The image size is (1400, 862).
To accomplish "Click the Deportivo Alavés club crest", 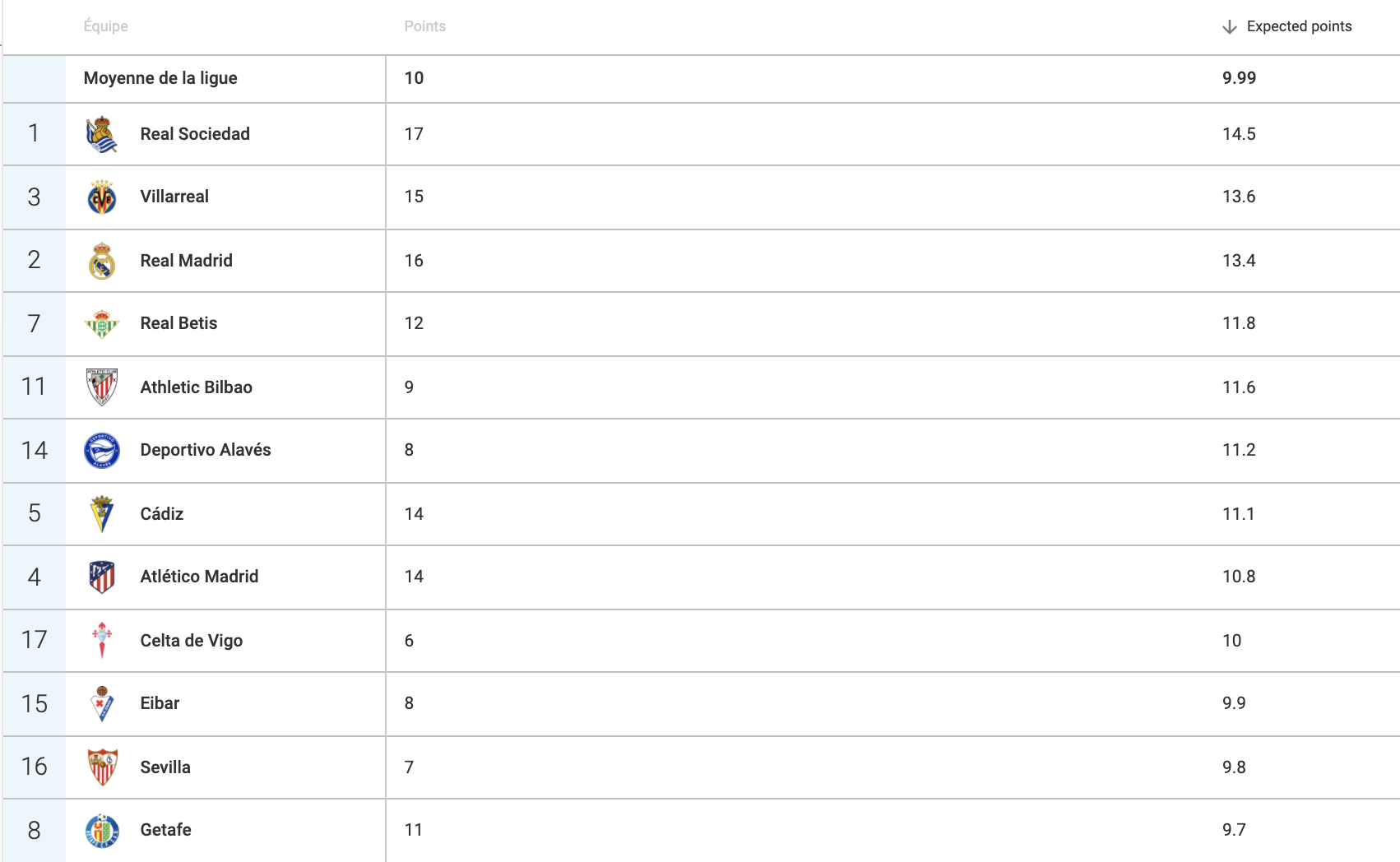I will coord(102,451).
